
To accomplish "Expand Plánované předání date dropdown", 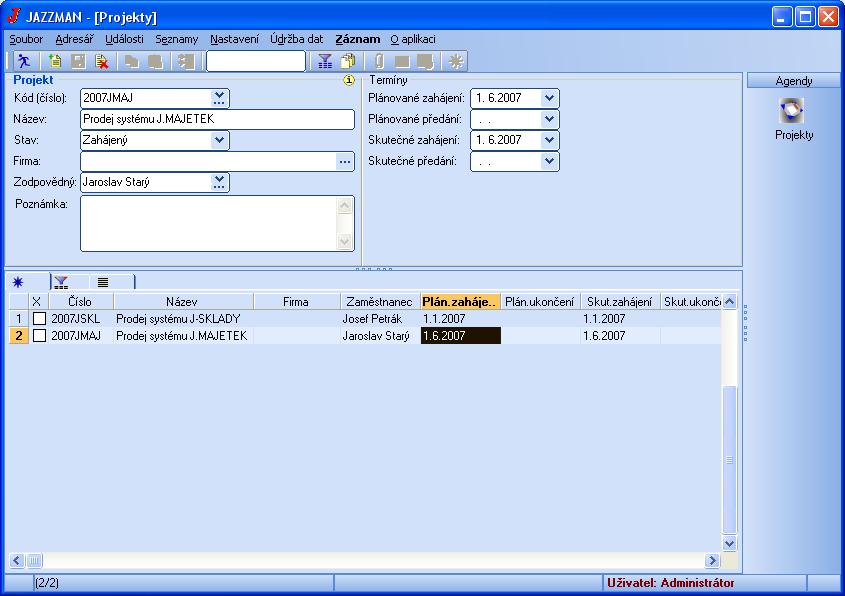I will [549, 119].
